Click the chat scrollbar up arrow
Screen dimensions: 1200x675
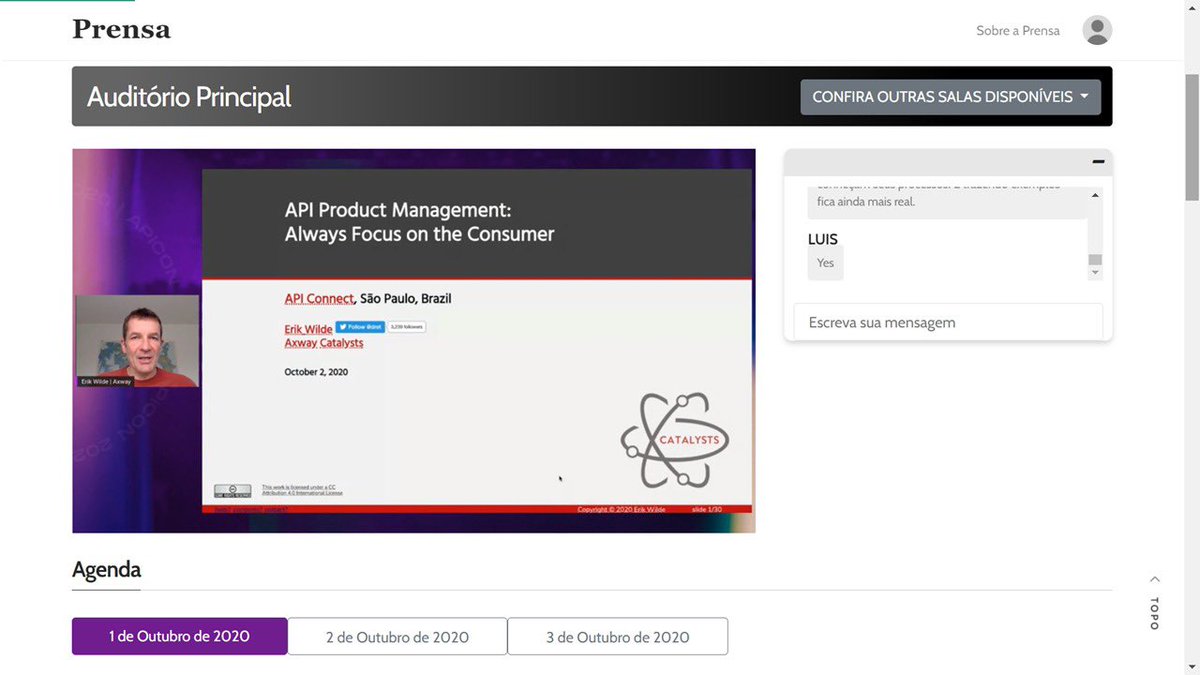coord(1095,195)
